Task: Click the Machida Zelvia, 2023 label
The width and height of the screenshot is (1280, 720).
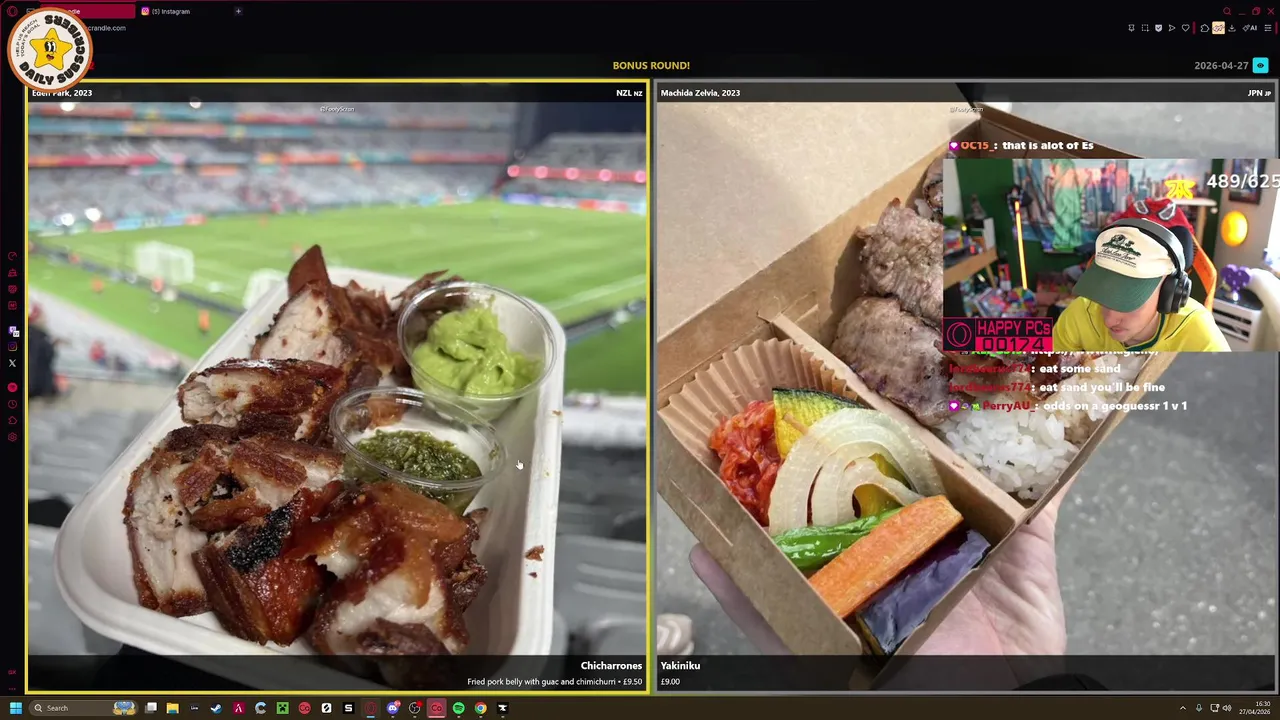Action: (700, 93)
